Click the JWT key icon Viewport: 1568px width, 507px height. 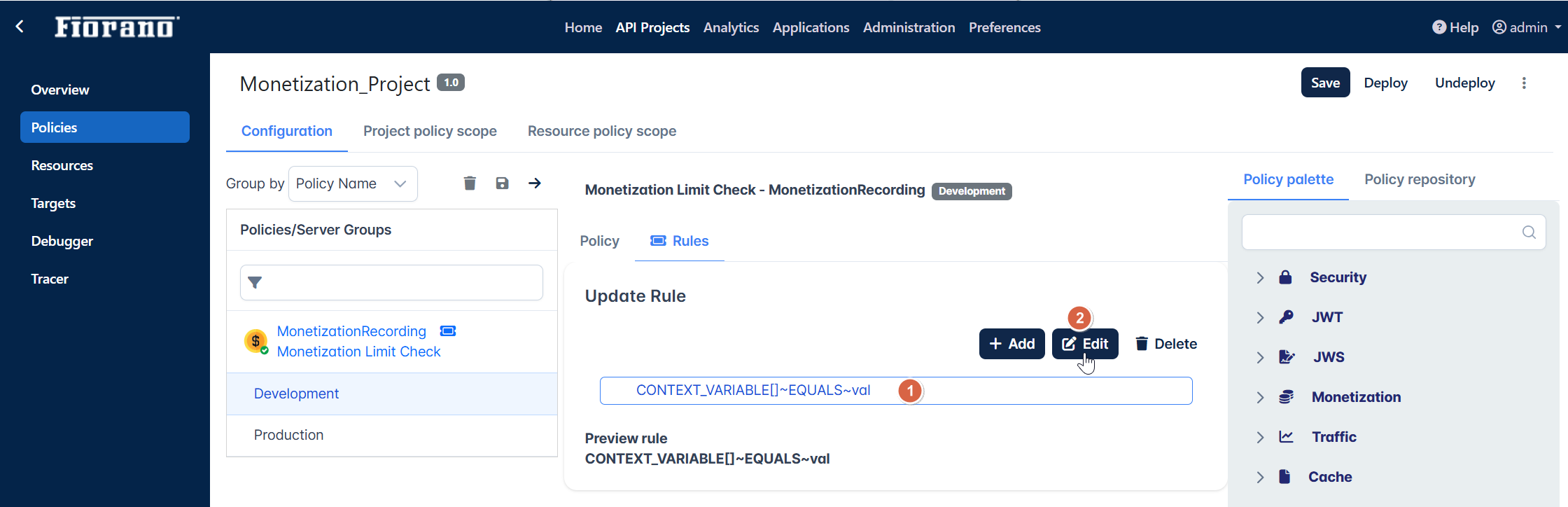[x=1286, y=317]
